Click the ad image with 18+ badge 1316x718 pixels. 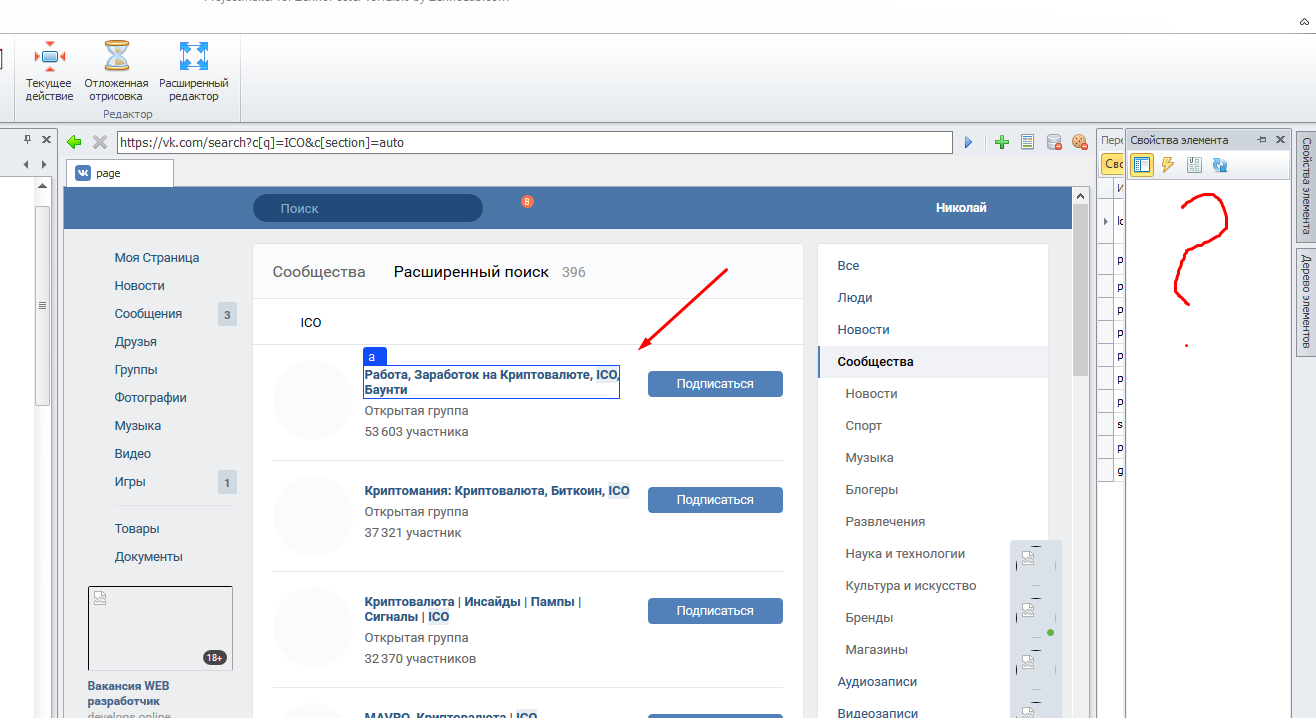point(160,628)
